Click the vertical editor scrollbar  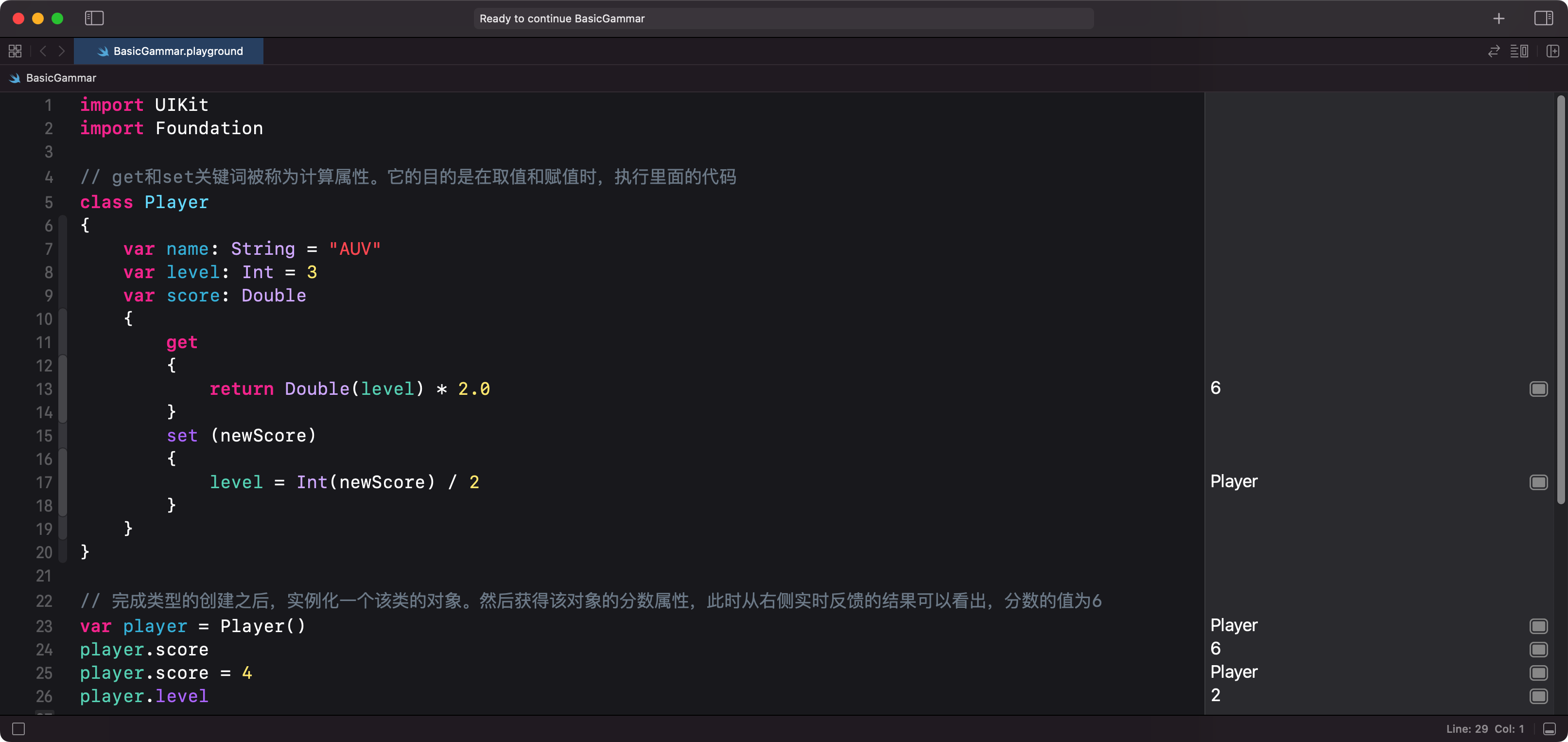1561,300
